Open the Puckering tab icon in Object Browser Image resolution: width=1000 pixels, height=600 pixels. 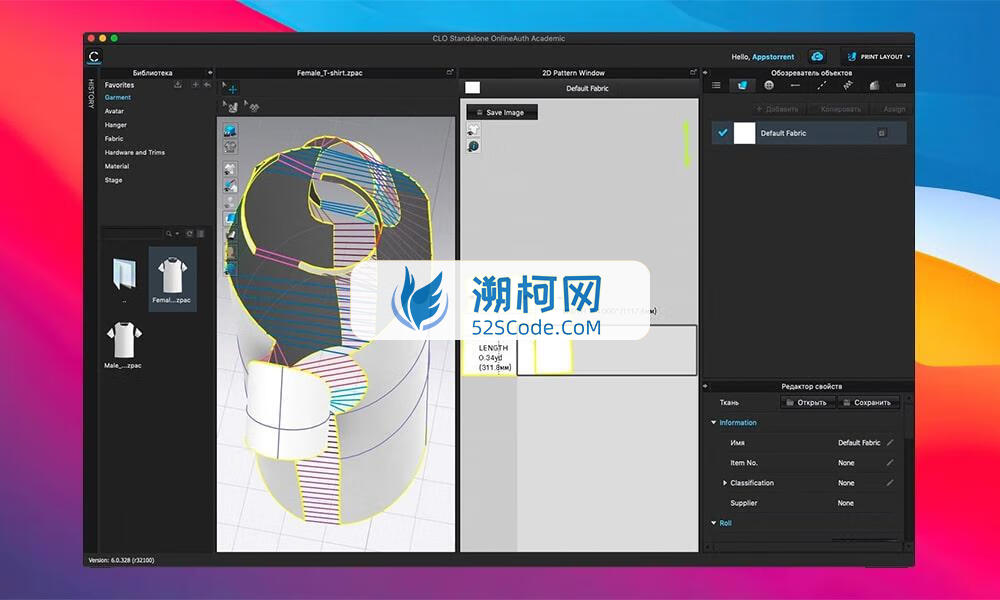[848, 85]
